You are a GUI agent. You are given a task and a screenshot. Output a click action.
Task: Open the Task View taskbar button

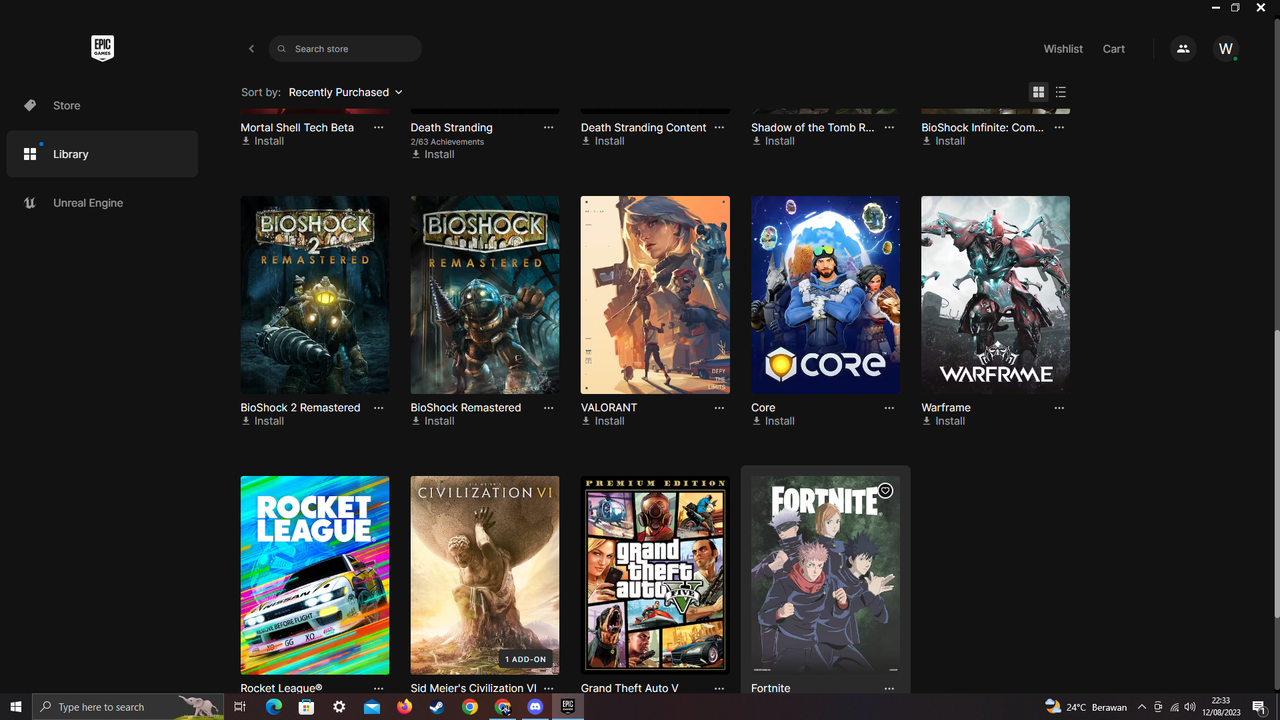[x=240, y=707]
